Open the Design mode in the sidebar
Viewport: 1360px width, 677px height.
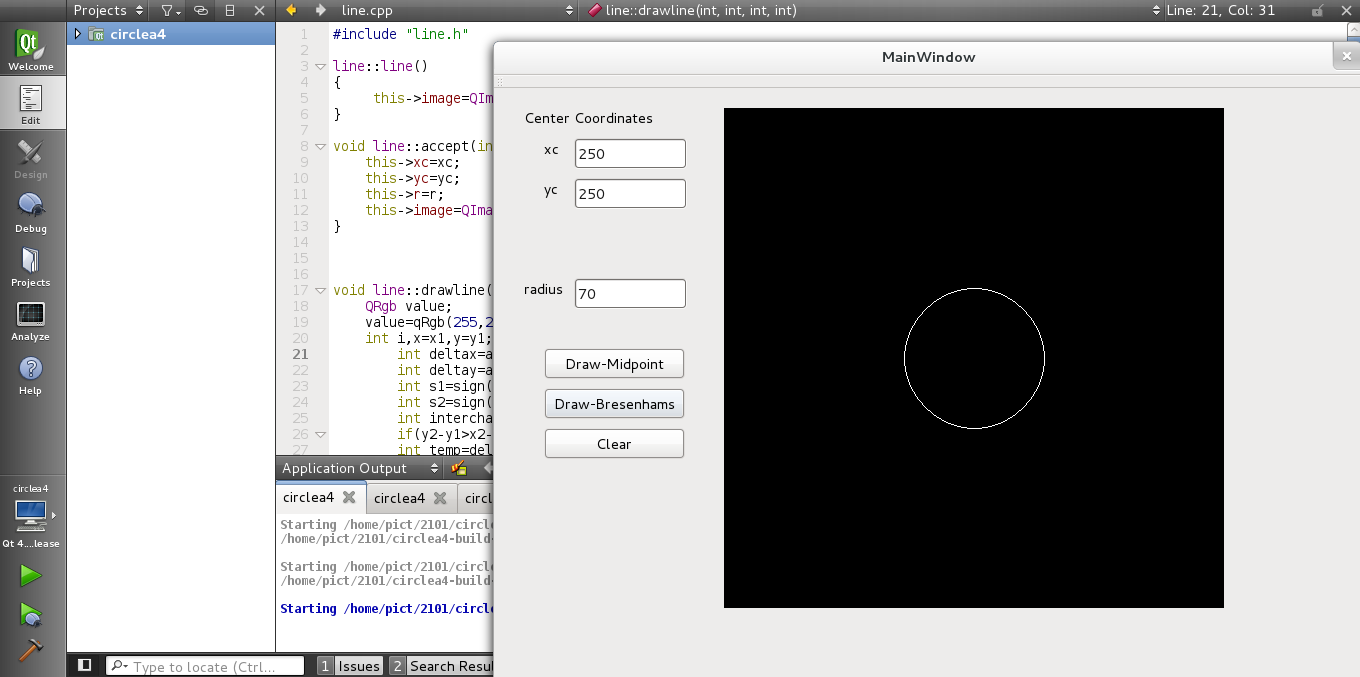(31, 157)
